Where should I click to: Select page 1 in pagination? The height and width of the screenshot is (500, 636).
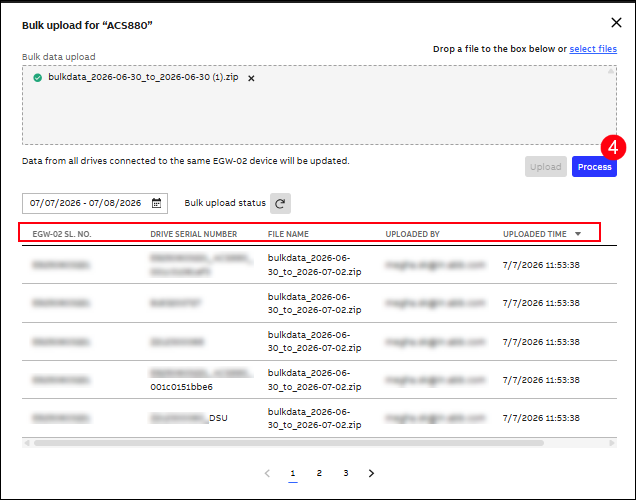pos(293,473)
